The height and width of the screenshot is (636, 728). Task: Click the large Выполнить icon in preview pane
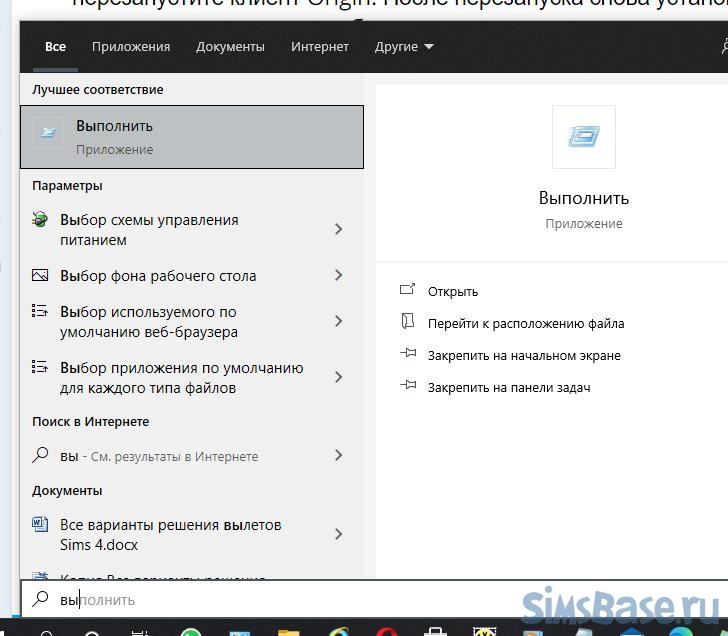[583, 137]
